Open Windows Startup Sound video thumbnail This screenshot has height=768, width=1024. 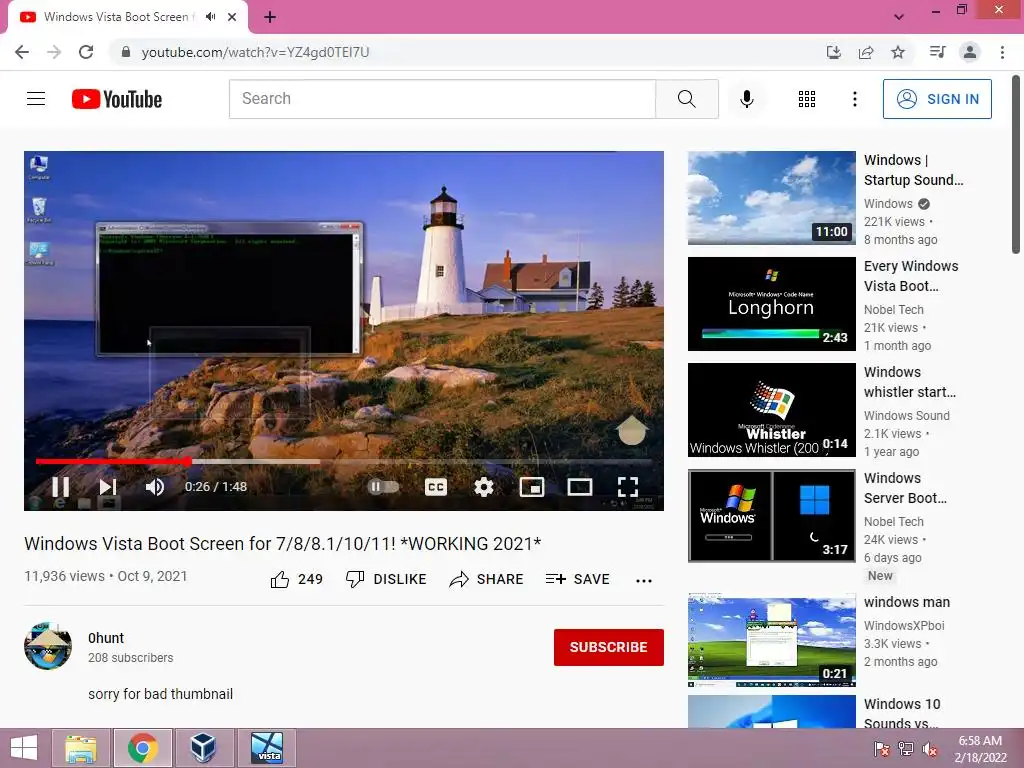(771, 198)
